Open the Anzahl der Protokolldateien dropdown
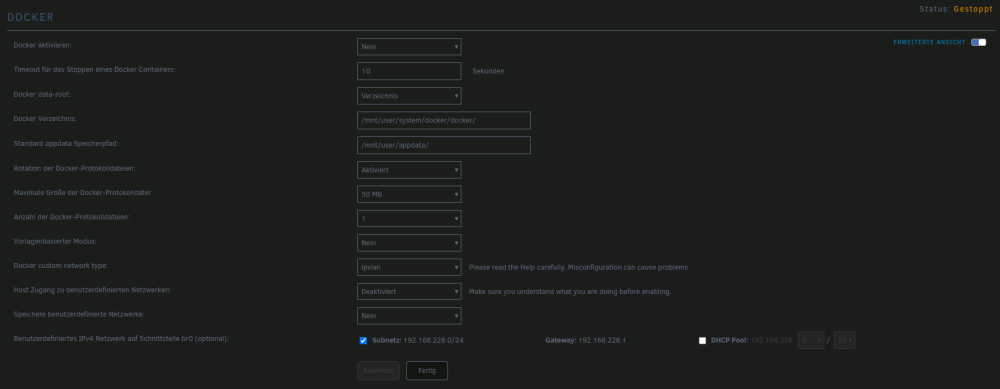This screenshot has height=389, width=1000. (409, 218)
